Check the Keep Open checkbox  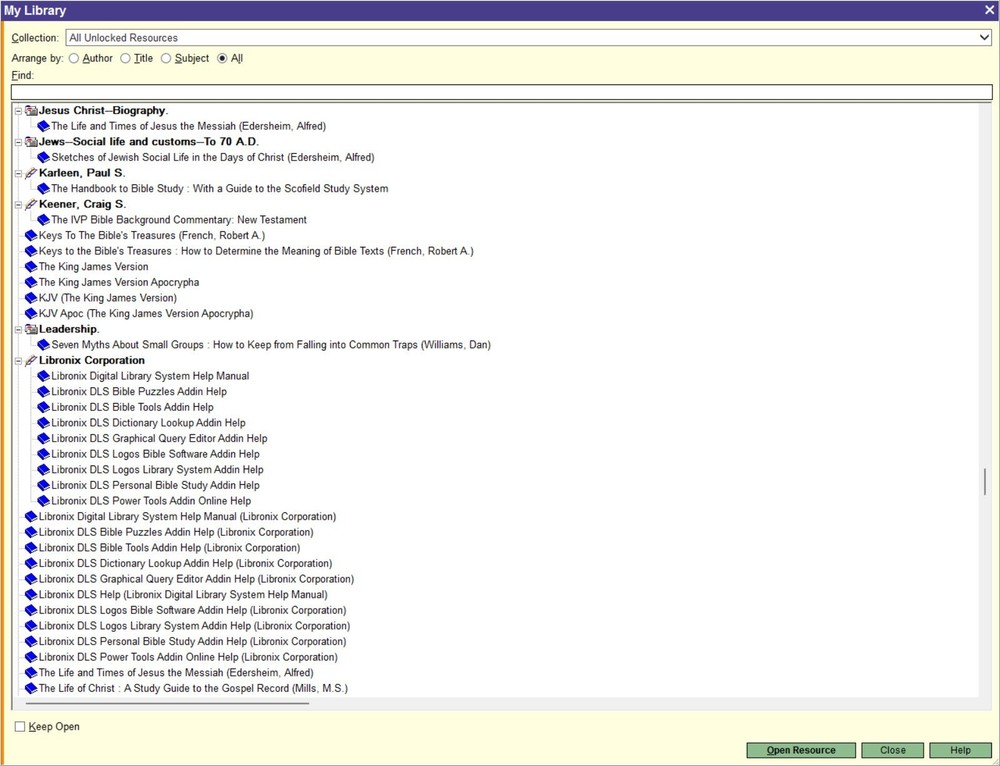[18, 727]
